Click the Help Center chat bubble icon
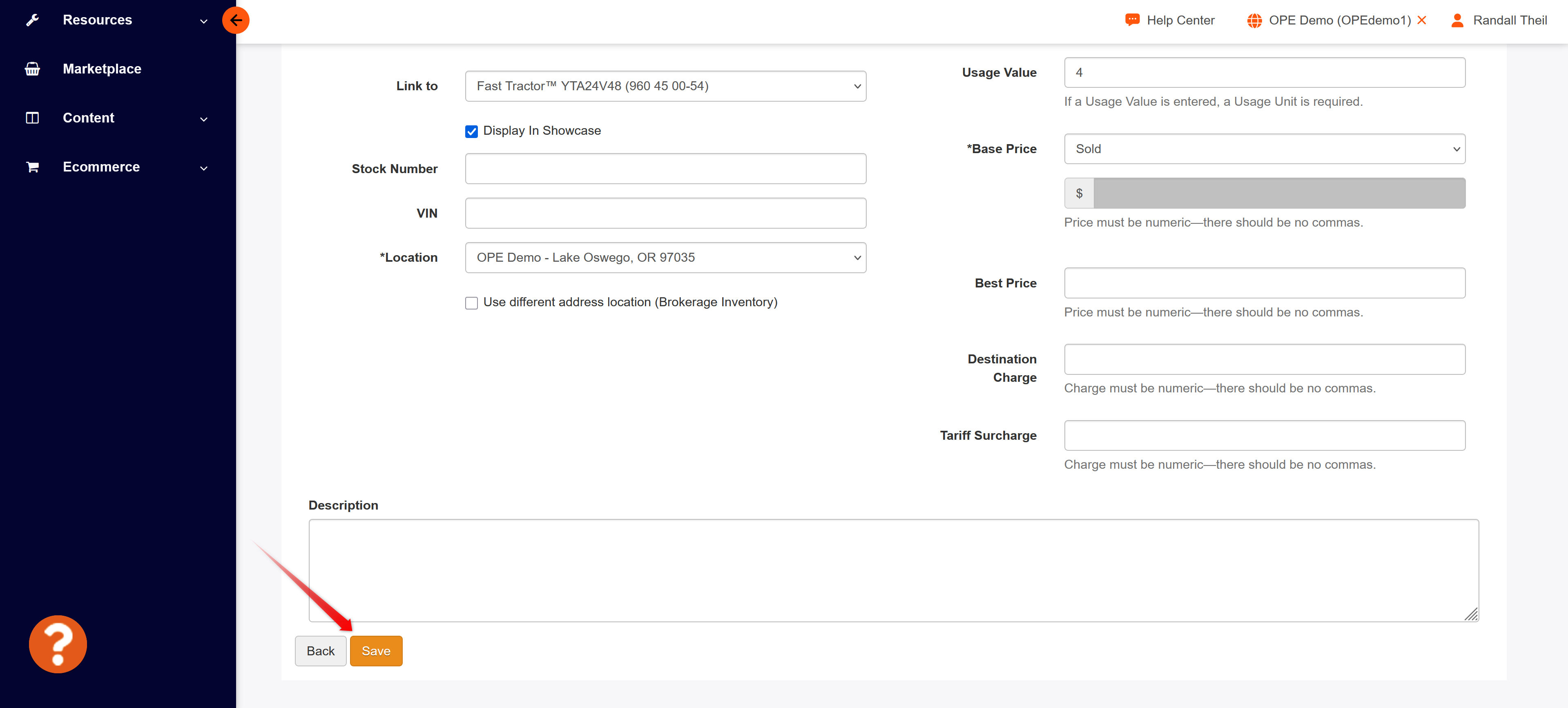Viewport: 1568px width, 708px height. [x=1132, y=20]
